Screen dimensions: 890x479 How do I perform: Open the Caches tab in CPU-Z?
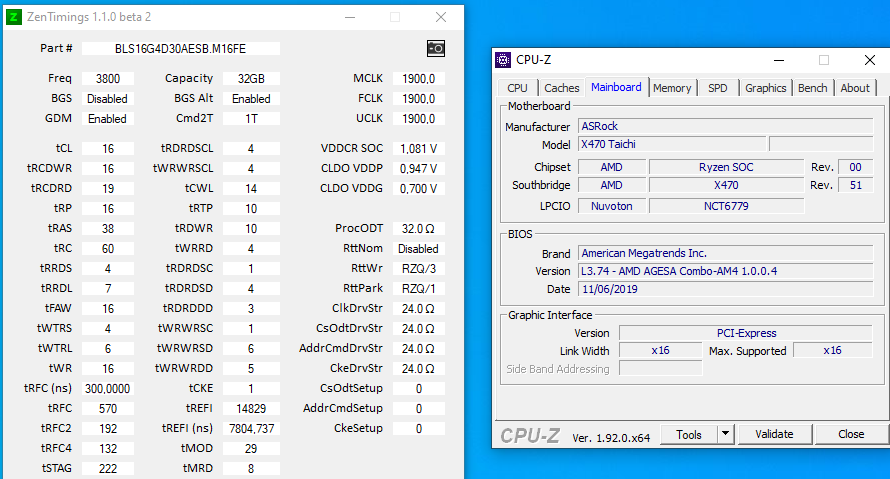tap(561, 88)
